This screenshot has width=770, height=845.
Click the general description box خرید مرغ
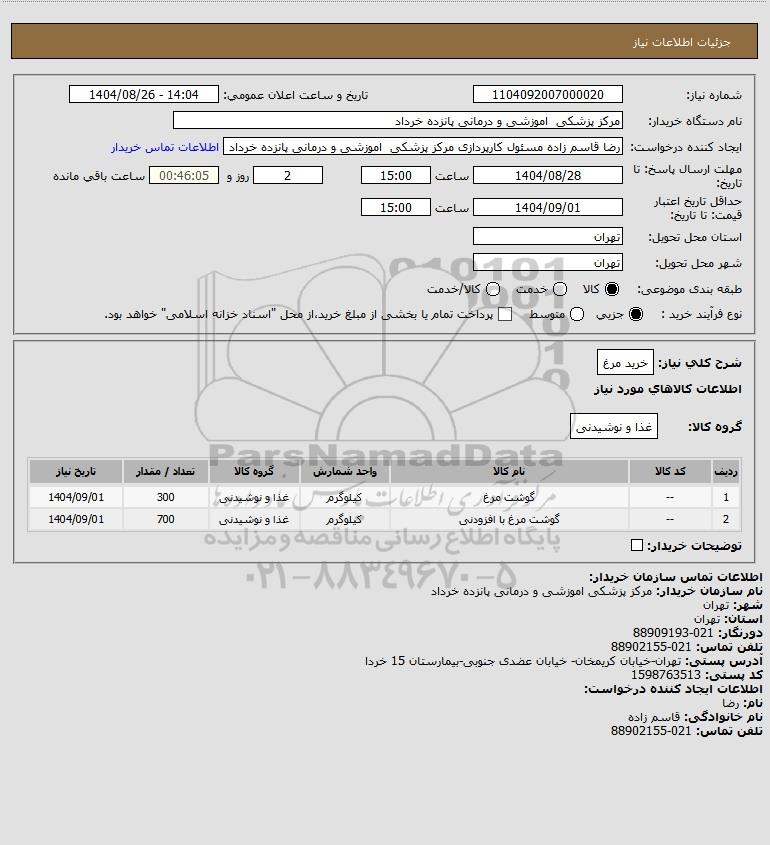pyautogui.click(x=625, y=363)
